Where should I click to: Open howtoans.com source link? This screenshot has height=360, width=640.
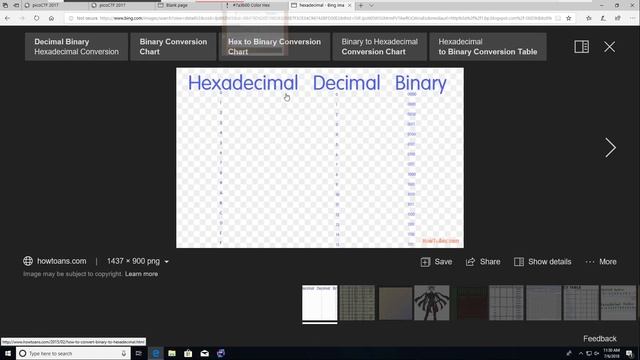coord(62,261)
